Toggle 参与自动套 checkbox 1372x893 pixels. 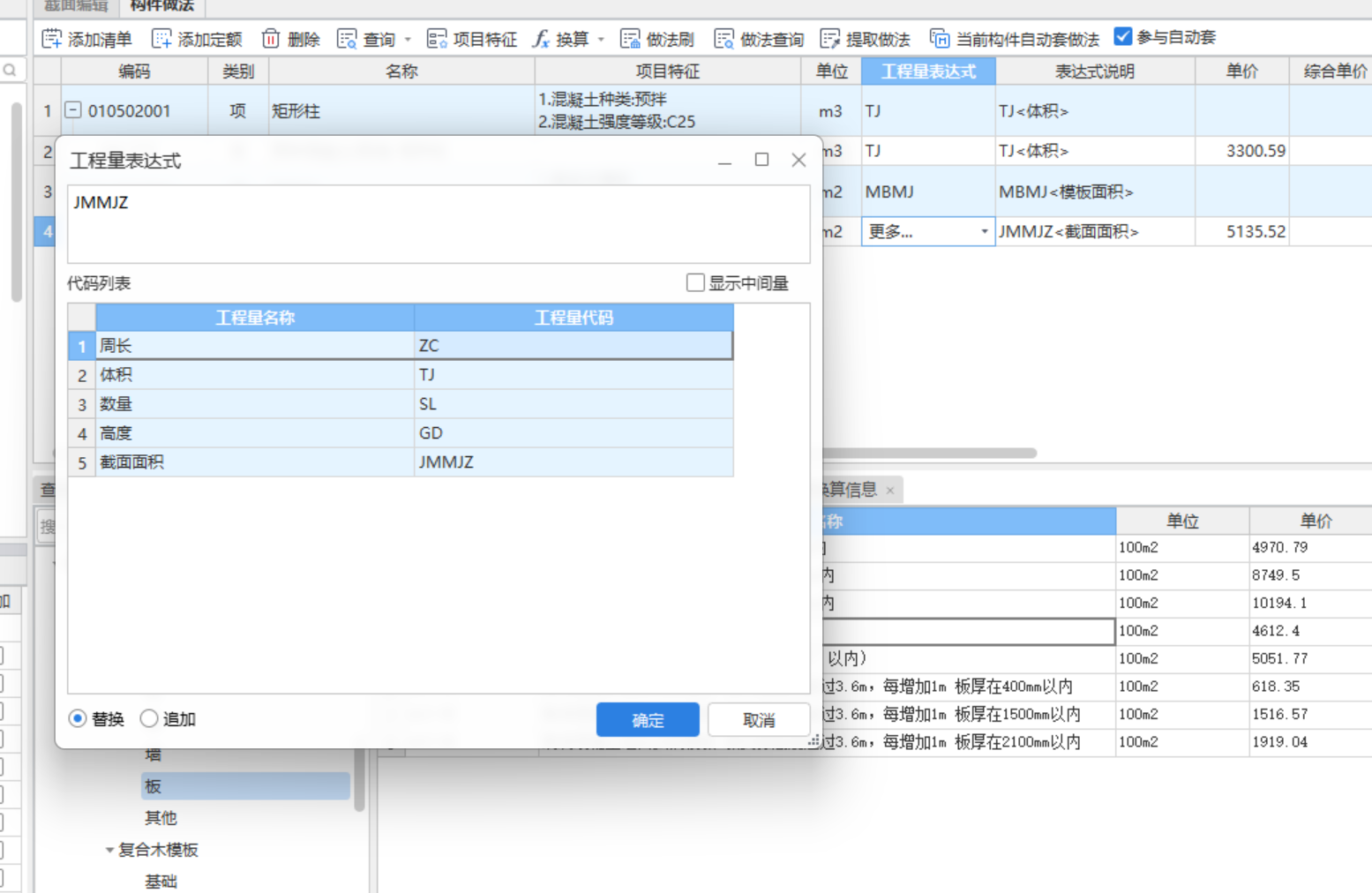[x=1123, y=37]
